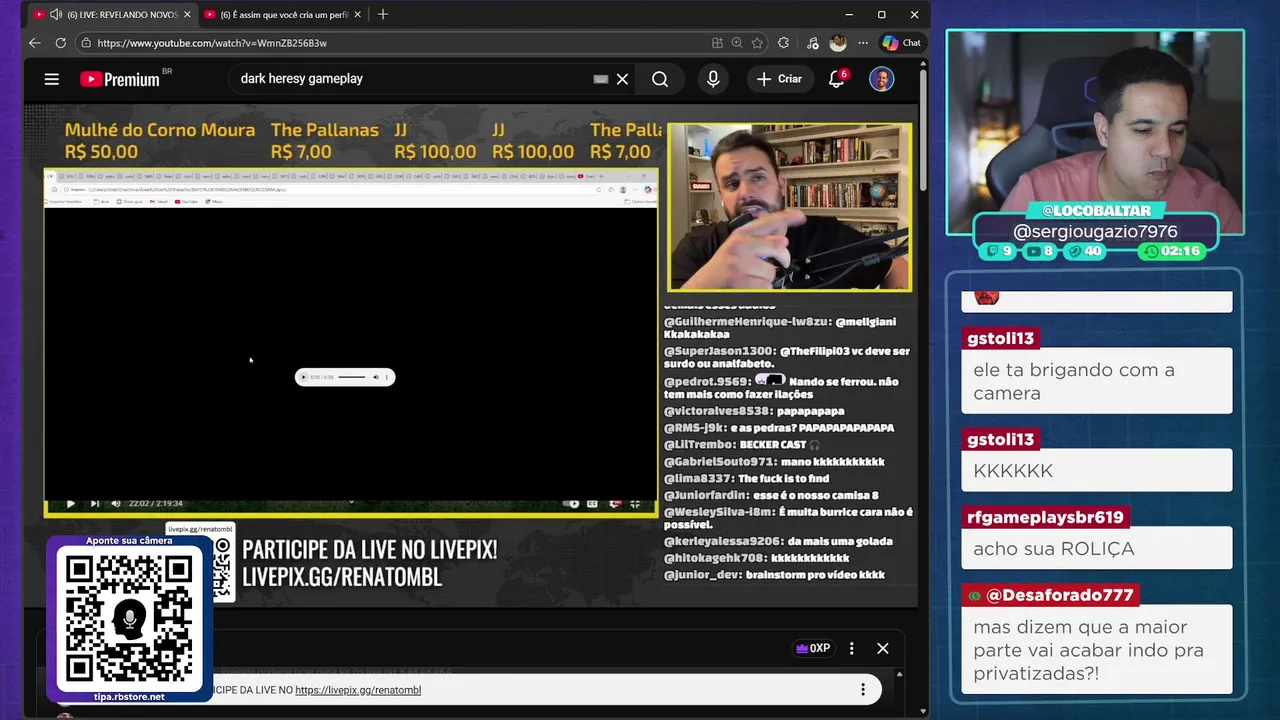Go back with the browser back arrow
Viewport: 1280px width, 720px height.
click(x=34, y=43)
